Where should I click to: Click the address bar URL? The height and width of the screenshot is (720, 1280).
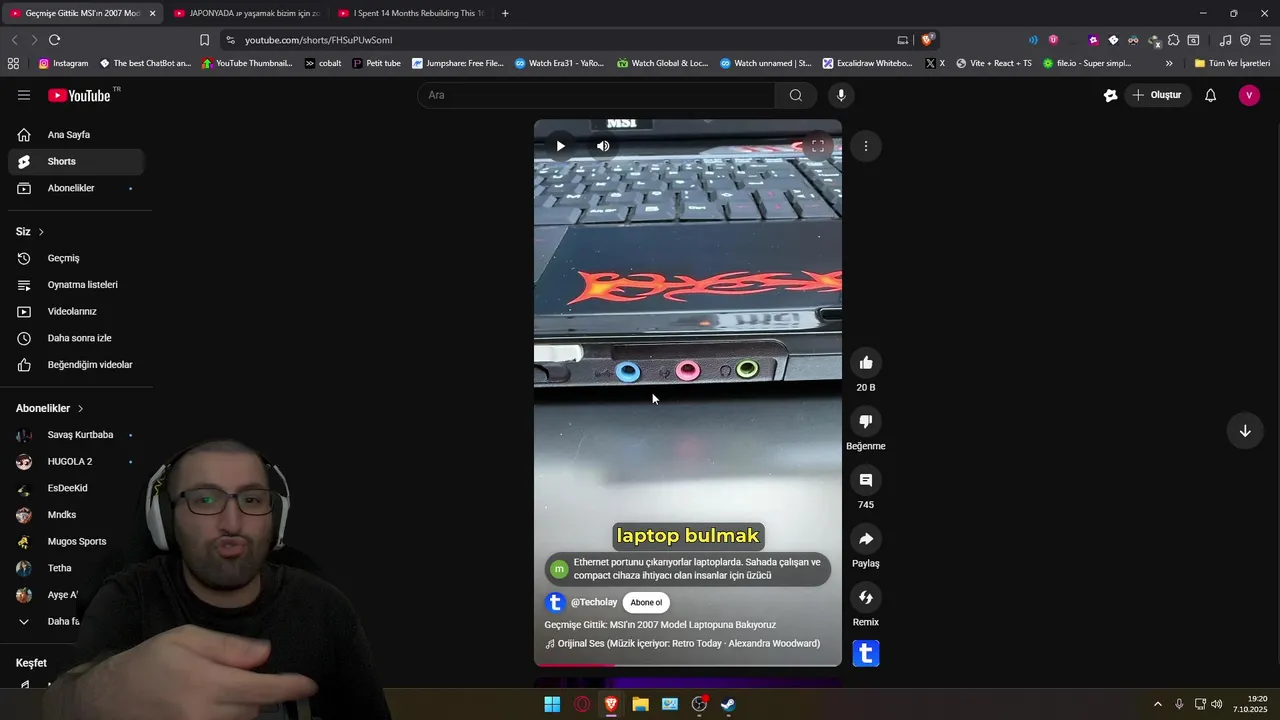pyautogui.click(x=318, y=40)
